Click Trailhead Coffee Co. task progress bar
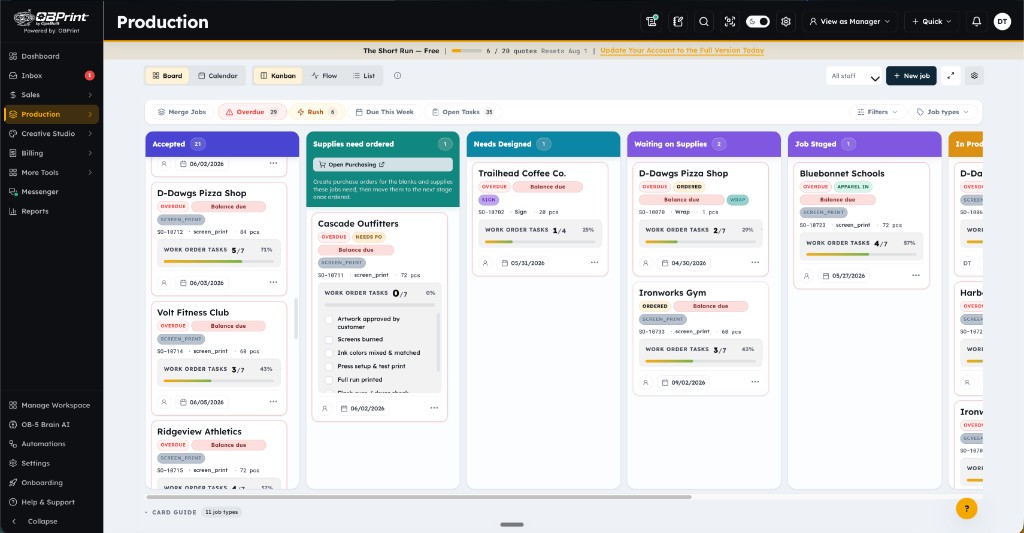1024x533 pixels. pyautogui.click(x=540, y=242)
